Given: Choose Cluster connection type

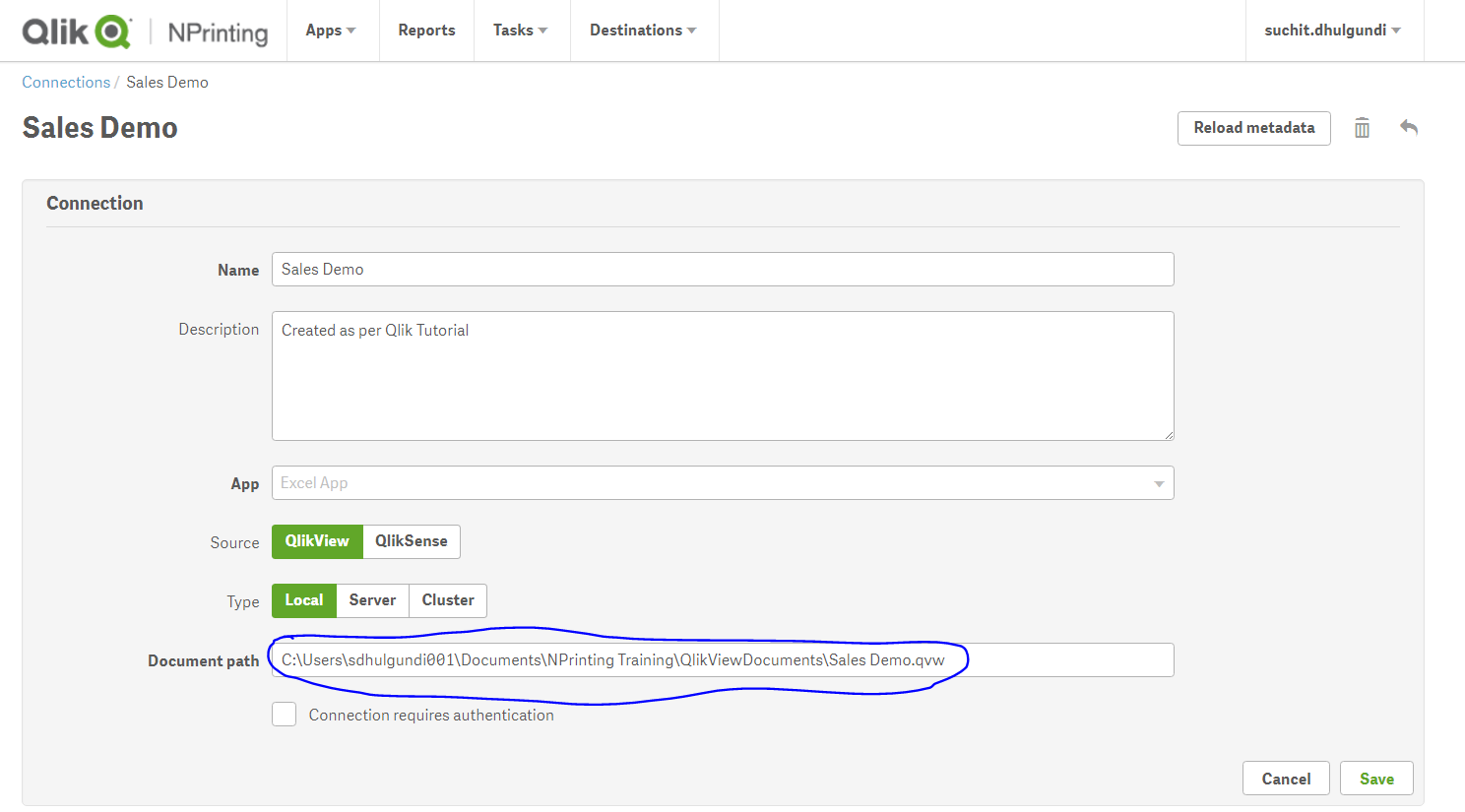Looking at the screenshot, I should (448, 600).
